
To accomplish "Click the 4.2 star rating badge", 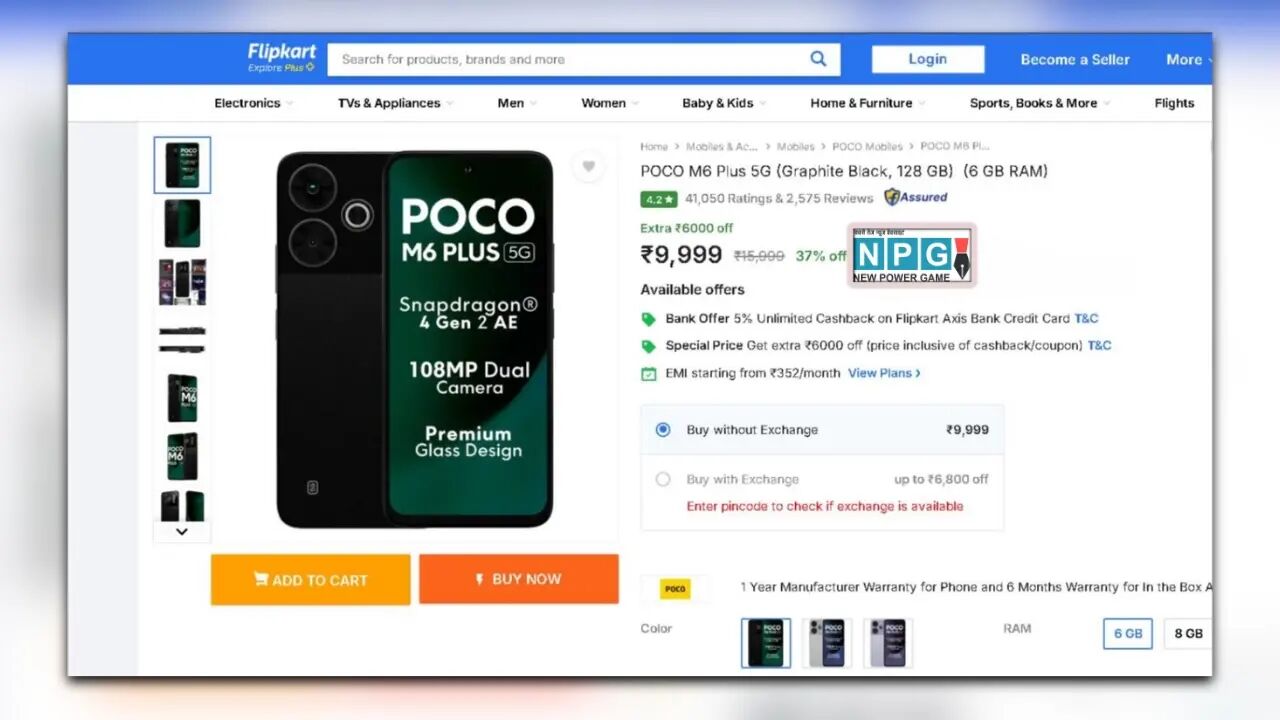I will [x=659, y=199].
